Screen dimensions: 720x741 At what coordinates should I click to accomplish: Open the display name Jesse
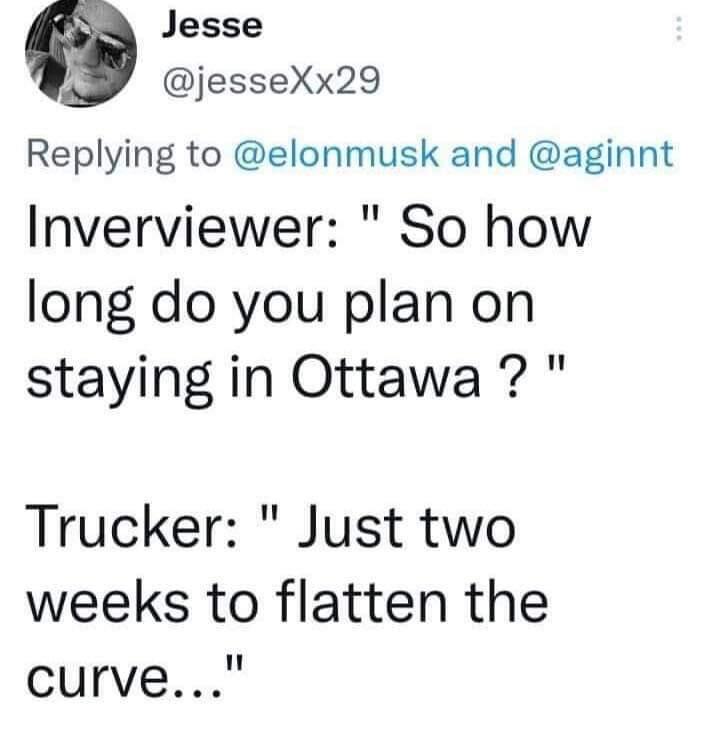tap(211, 26)
